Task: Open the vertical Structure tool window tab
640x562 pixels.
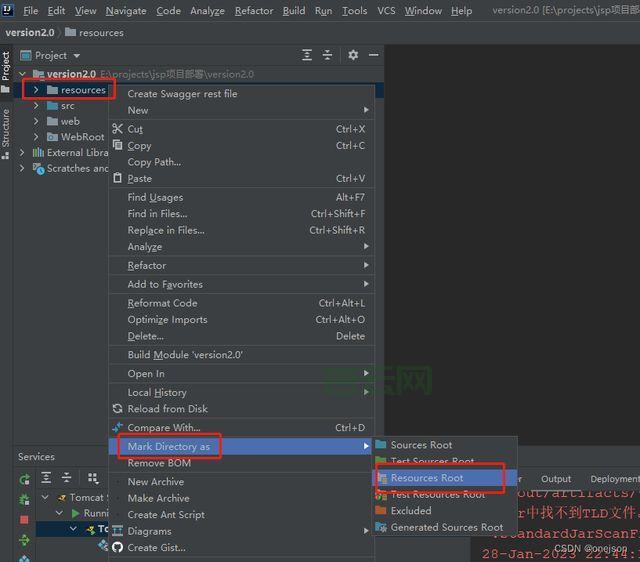Action: 6,128
